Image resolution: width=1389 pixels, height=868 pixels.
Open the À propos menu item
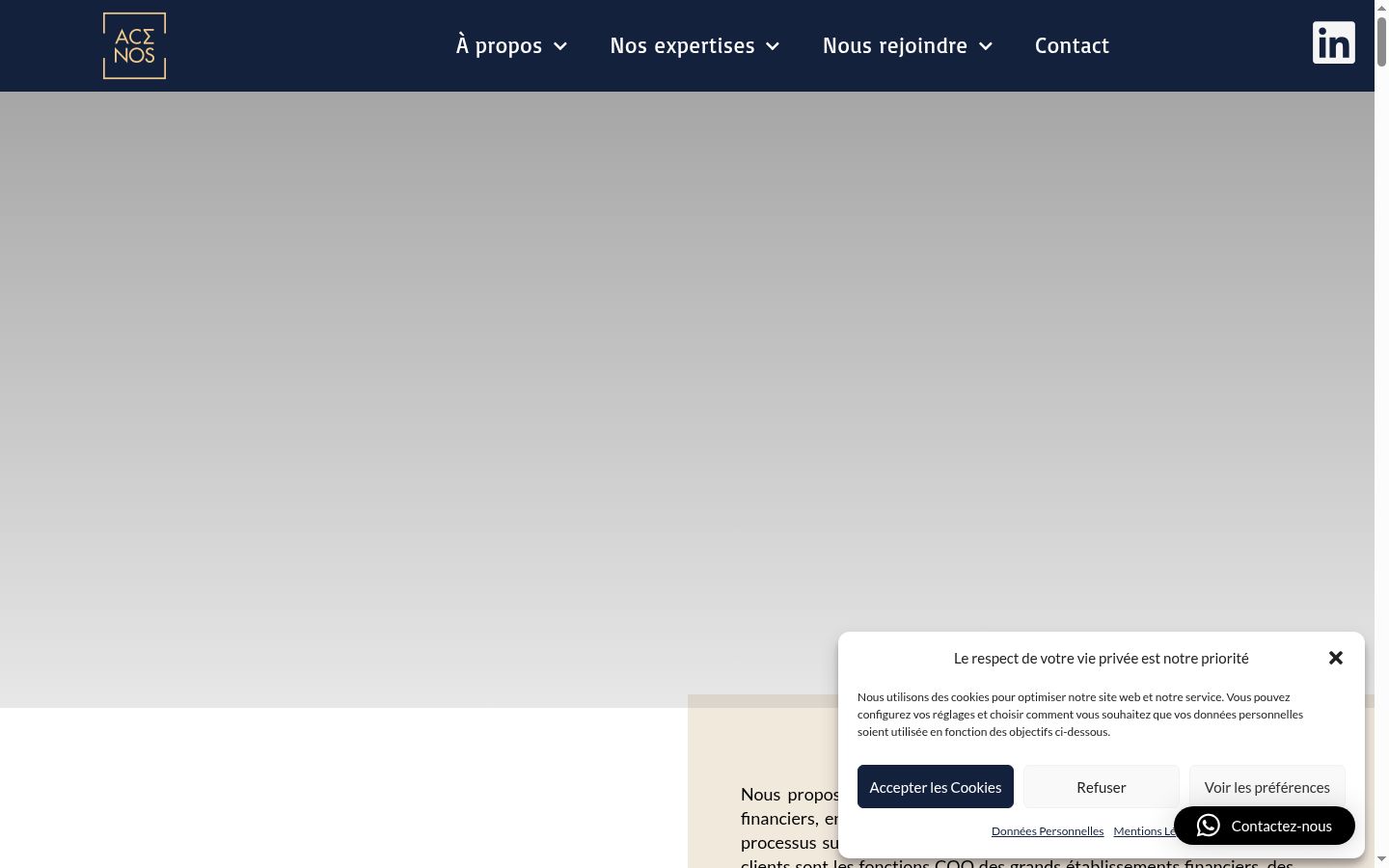pos(499,45)
